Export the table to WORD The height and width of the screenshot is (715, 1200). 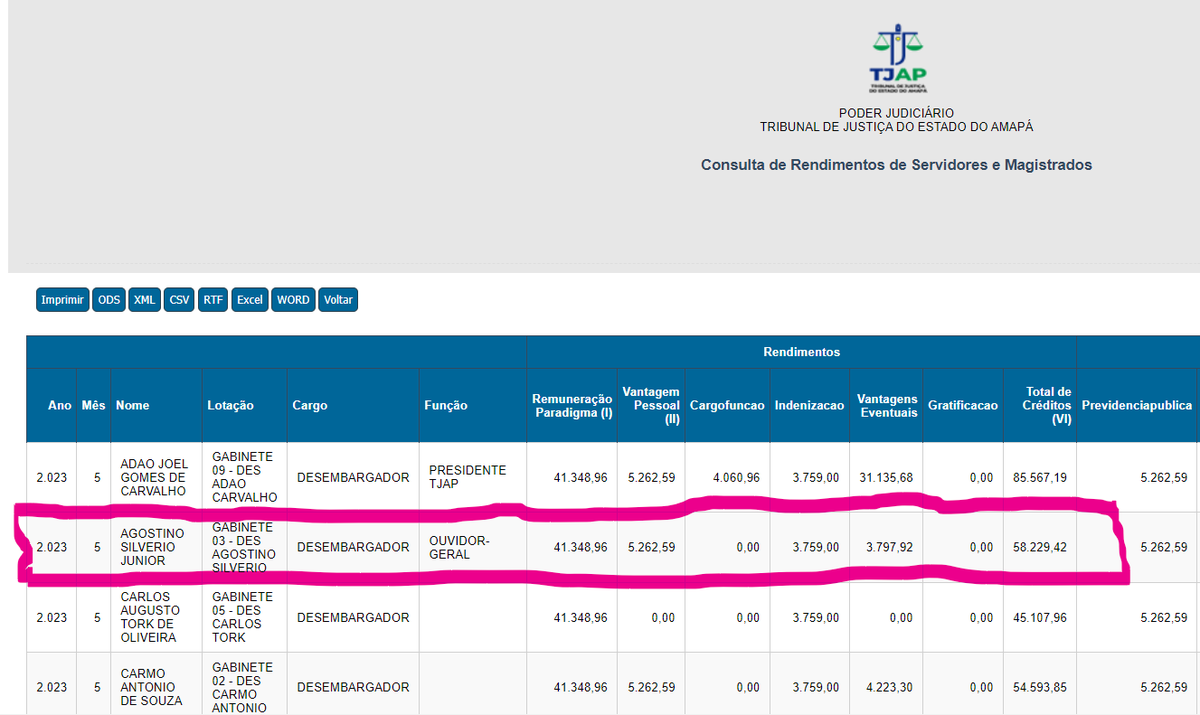pos(293,300)
